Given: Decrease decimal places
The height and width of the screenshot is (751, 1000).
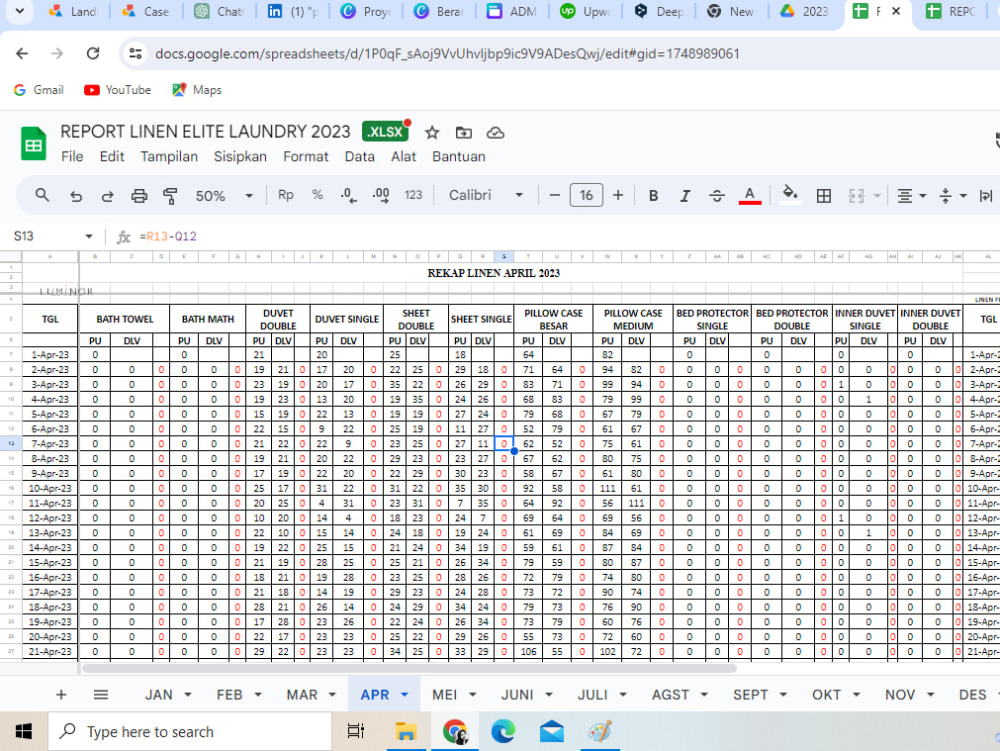Looking at the screenshot, I should (349, 196).
